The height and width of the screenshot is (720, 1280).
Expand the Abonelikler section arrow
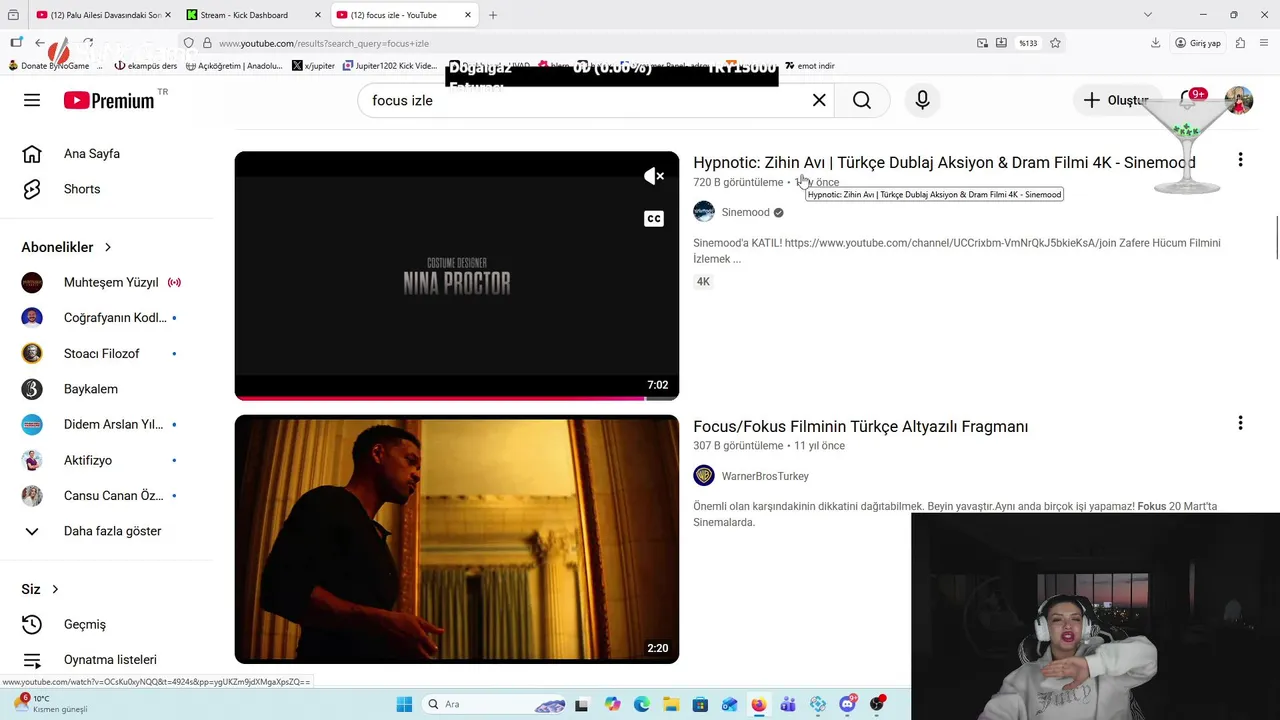pos(108,247)
